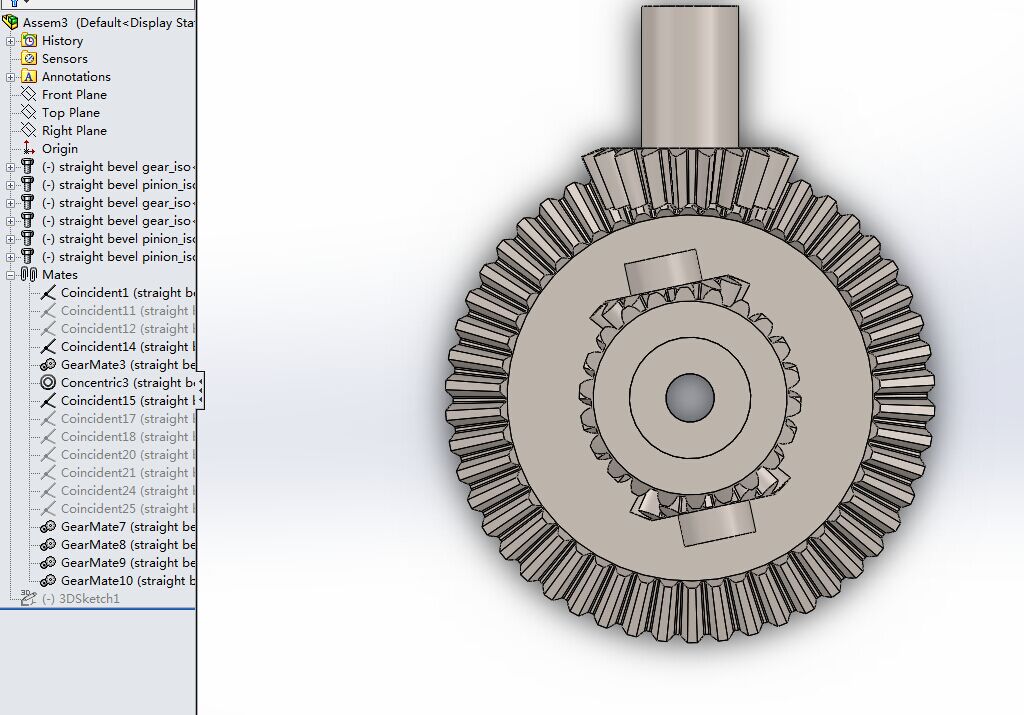Click the GearMate3 gear icon
This screenshot has height=715, width=1024.
tap(48, 364)
